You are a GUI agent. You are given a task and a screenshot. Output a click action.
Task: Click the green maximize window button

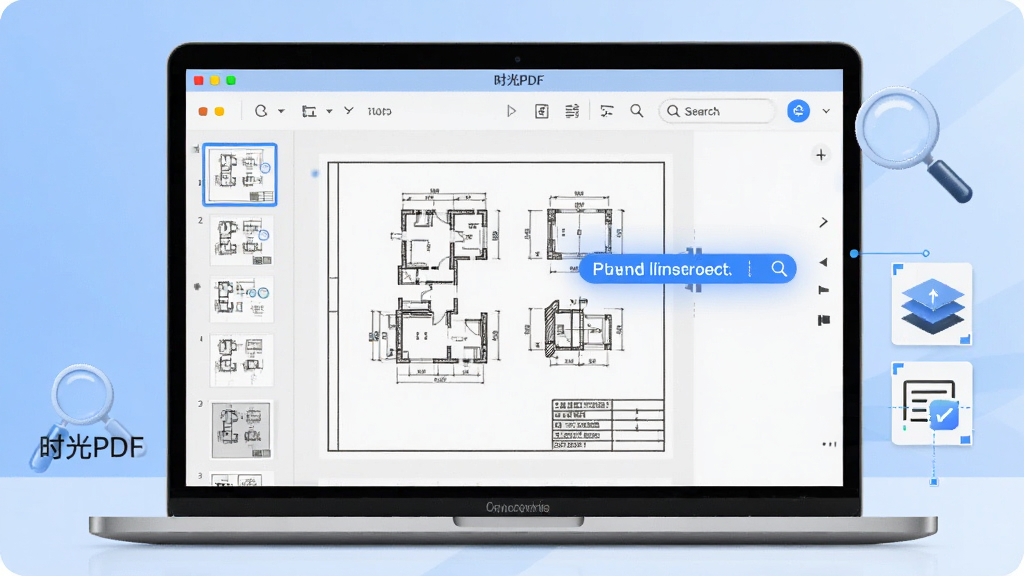(231, 80)
